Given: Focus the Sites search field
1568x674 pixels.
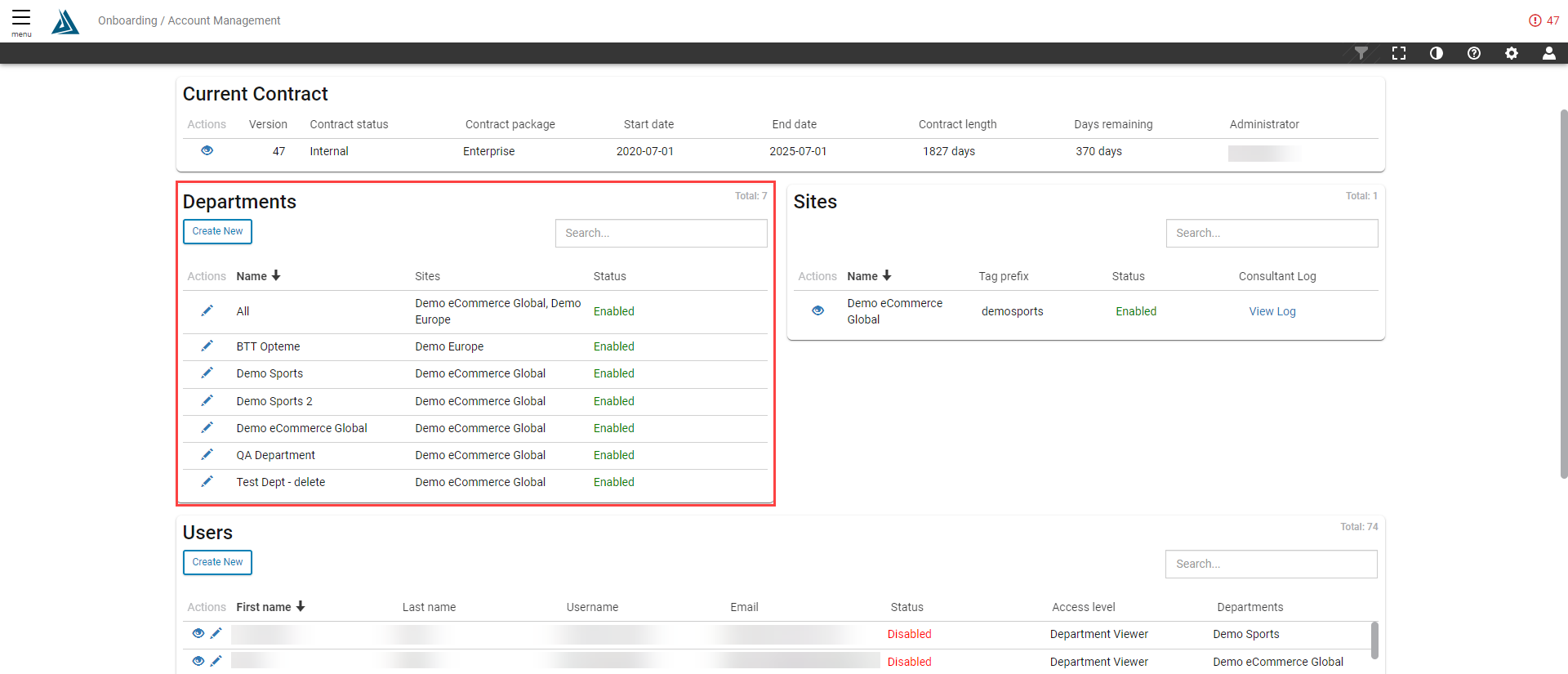Looking at the screenshot, I should (1272, 233).
